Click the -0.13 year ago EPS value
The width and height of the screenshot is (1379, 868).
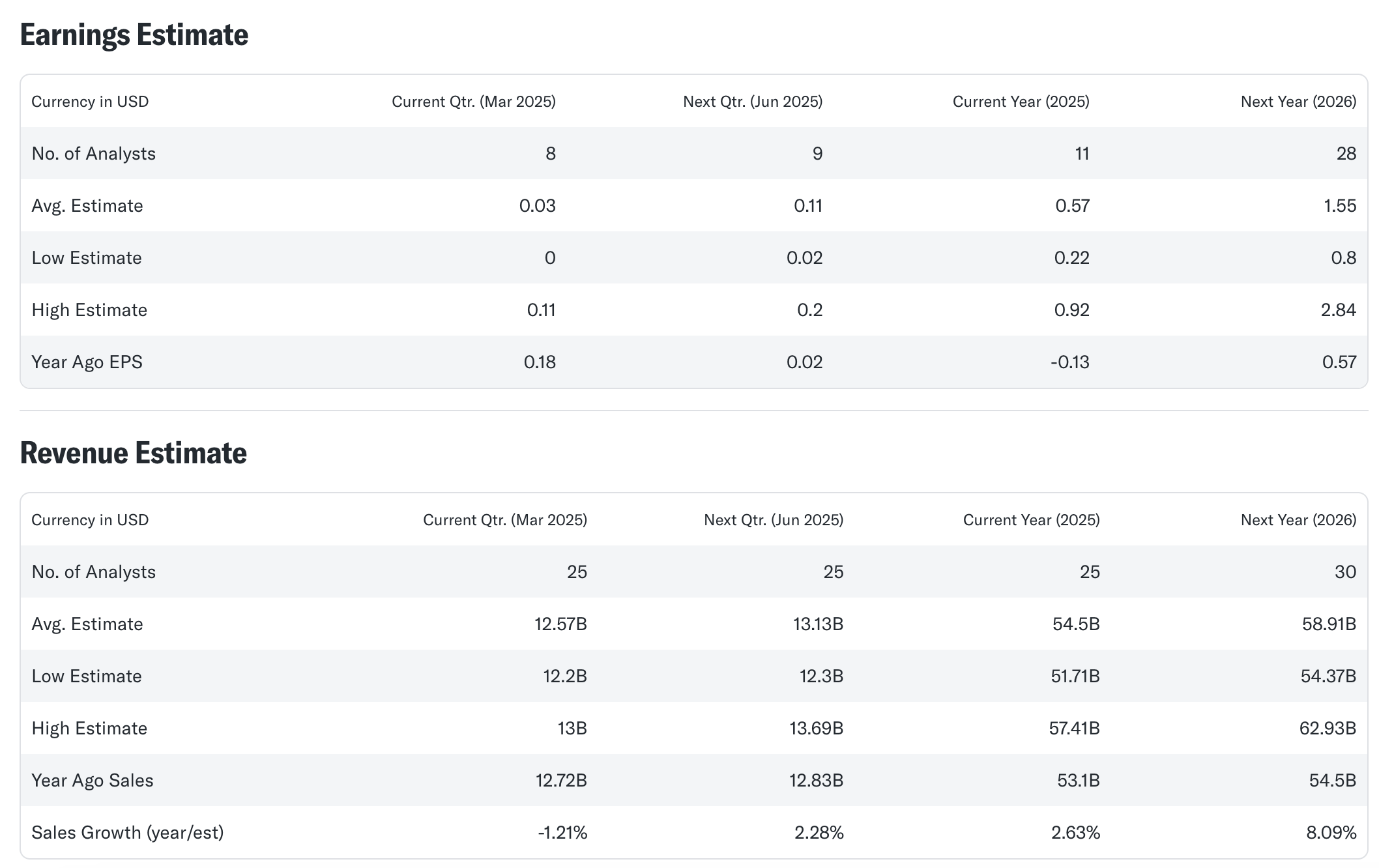[x=1069, y=362]
